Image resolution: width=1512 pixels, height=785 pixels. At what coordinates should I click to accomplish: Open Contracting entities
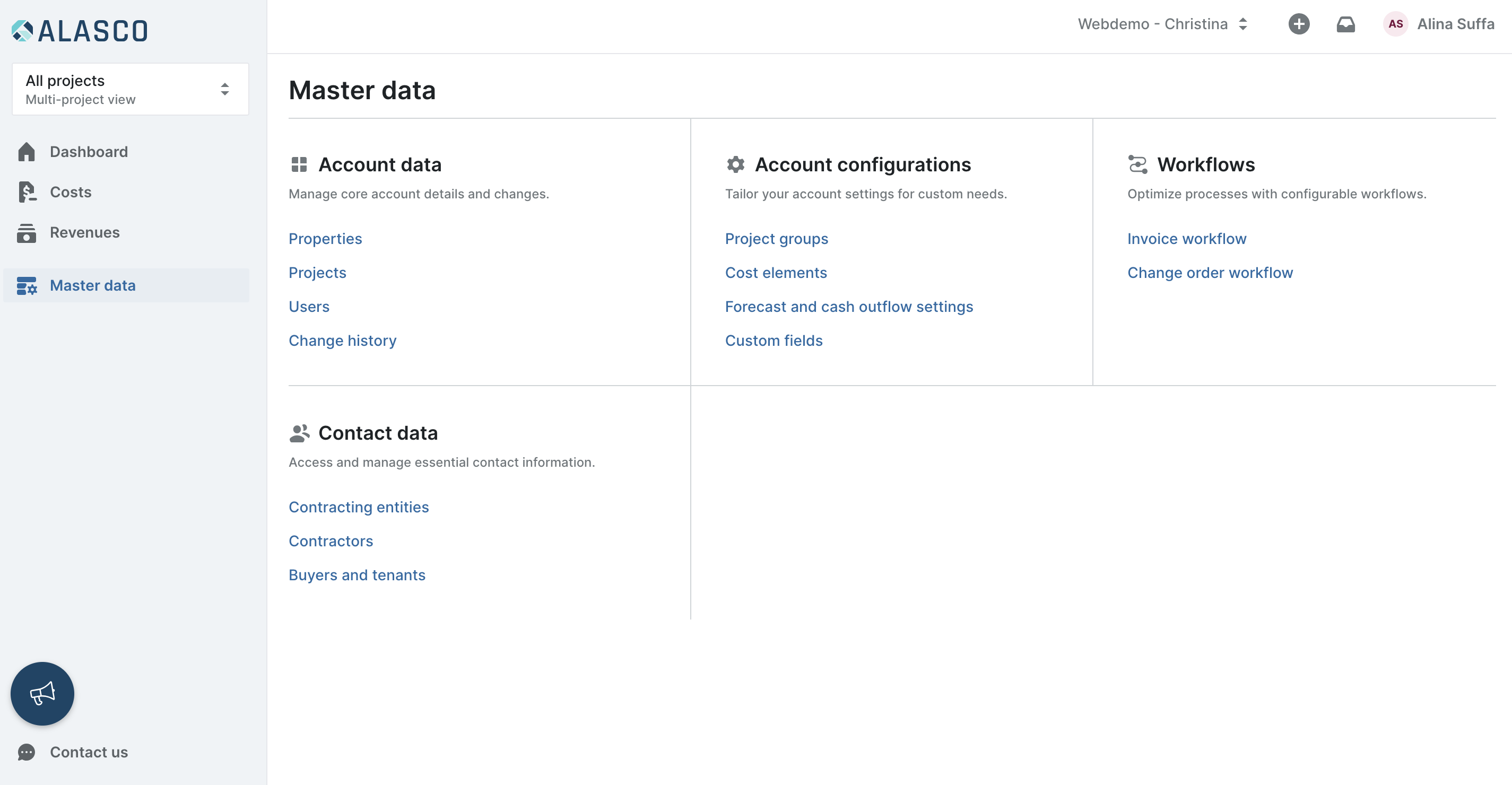click(x=359, y=507)
